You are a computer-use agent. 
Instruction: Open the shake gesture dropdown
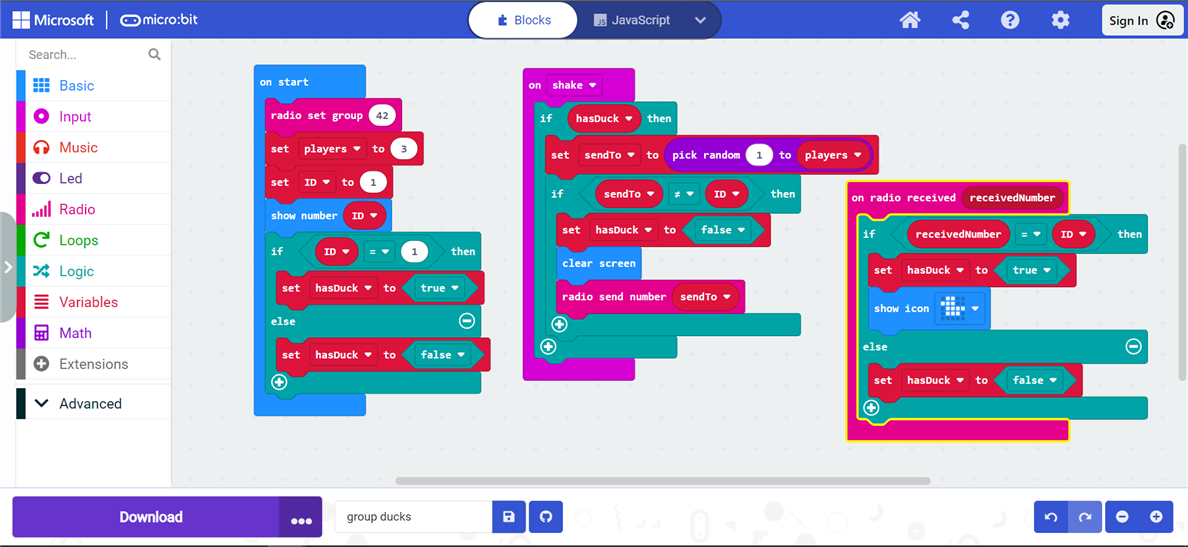575,85
